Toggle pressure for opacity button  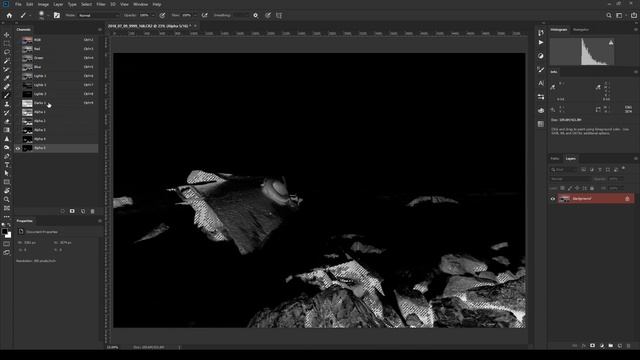coord(162,16)
